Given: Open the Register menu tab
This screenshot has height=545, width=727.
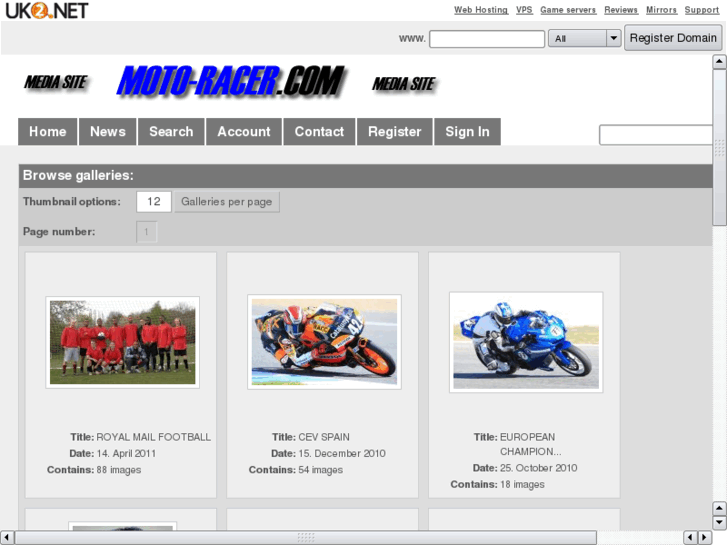Looking at the screenshot, I should (395, 132).
